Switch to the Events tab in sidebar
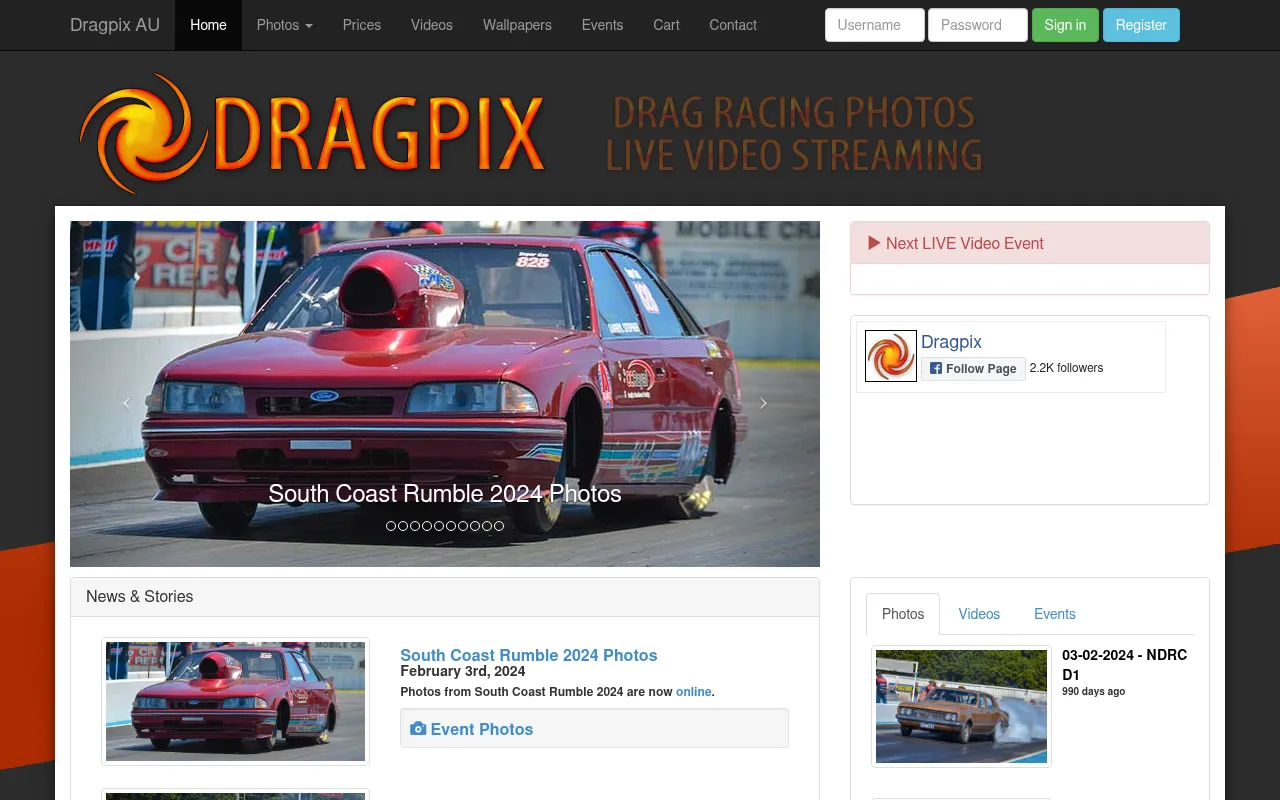Image resolution: width=1280 pixels, height=800 pixels. coord(1055,614)
